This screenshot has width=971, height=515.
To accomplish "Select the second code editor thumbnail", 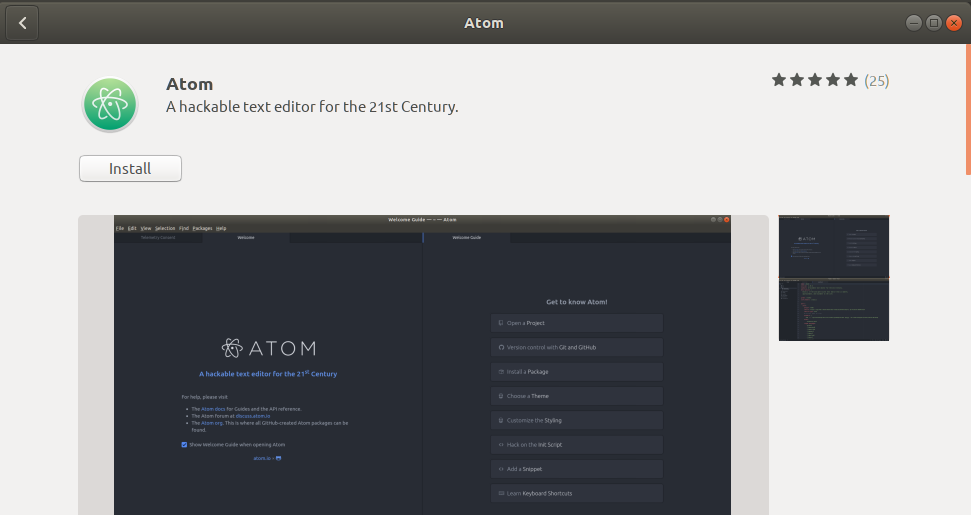I will click(833, 310).
